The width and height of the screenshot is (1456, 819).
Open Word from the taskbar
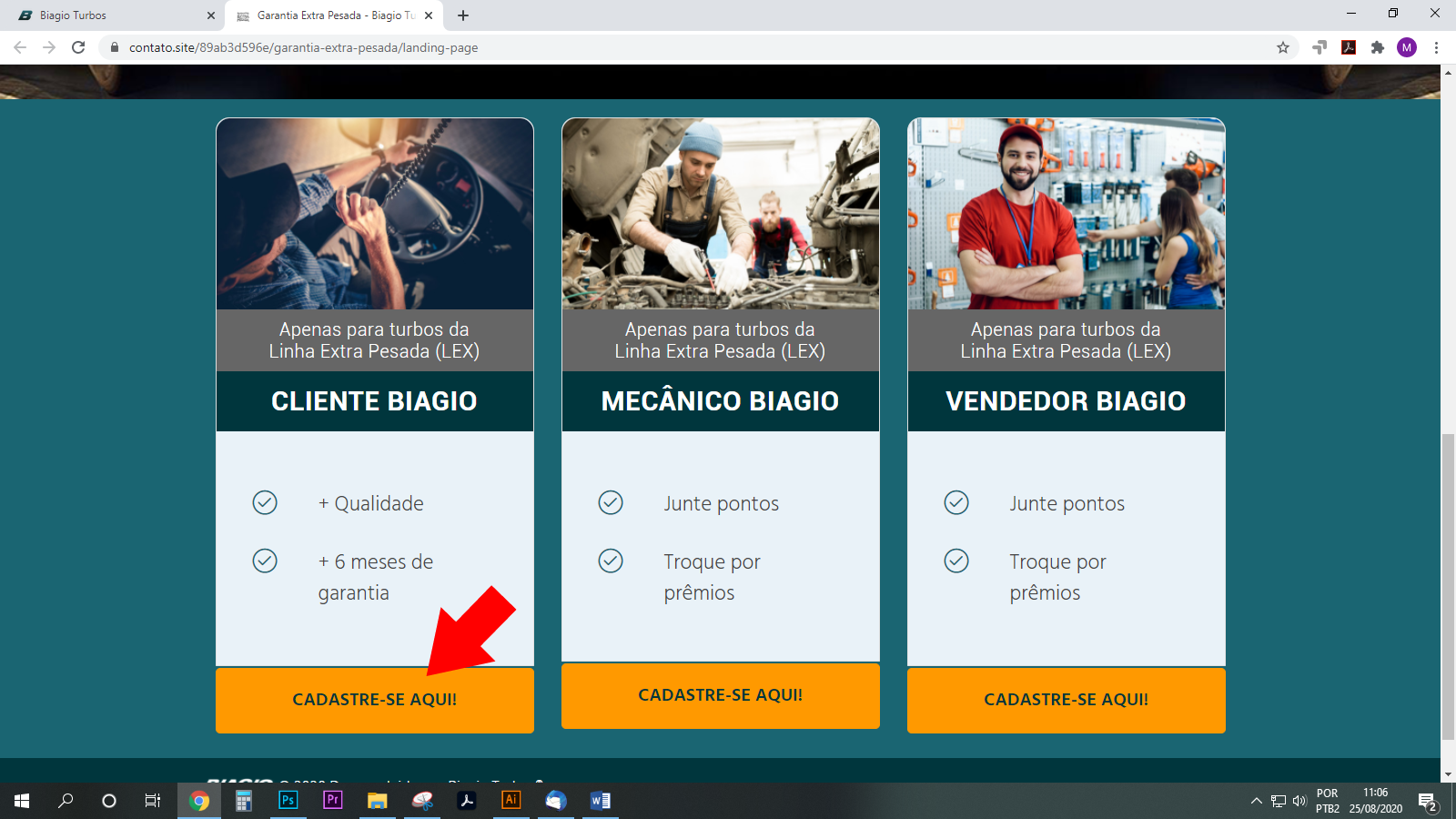pos(601,801)
